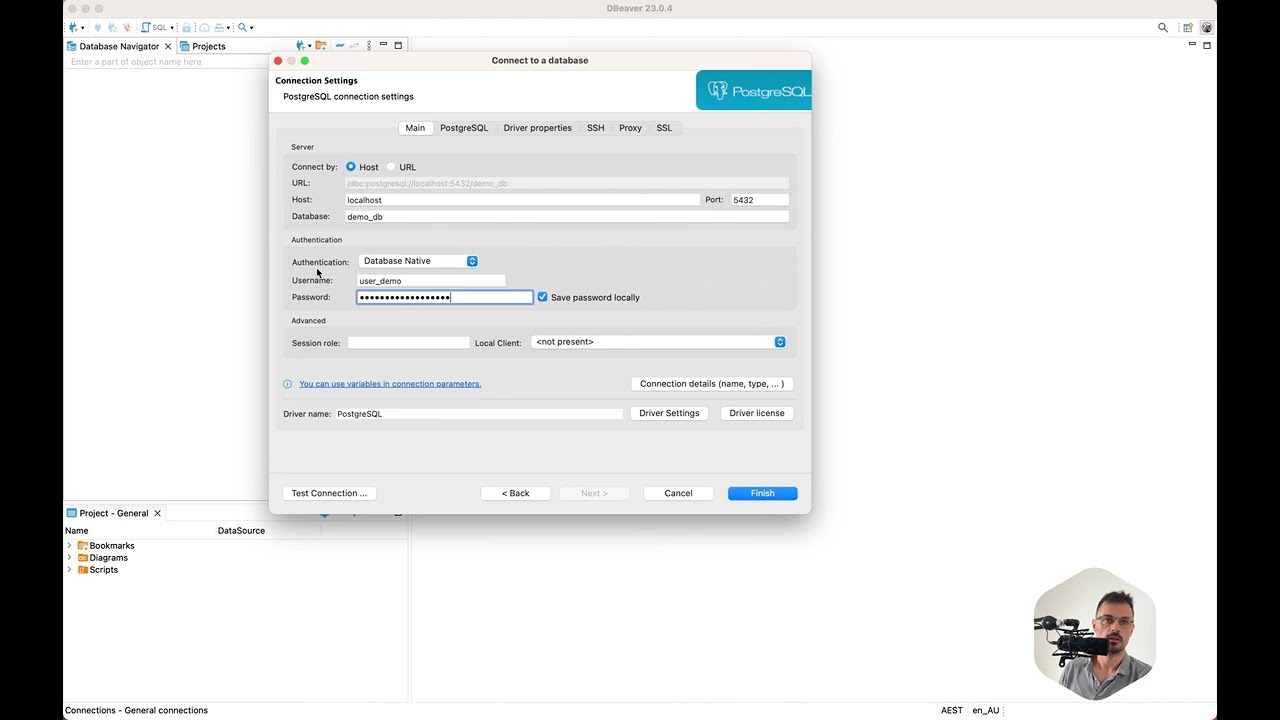Click the info icon beside variables link
Image resolution: width=1280 pixels, height=720 pixels.
pos(288,384)
